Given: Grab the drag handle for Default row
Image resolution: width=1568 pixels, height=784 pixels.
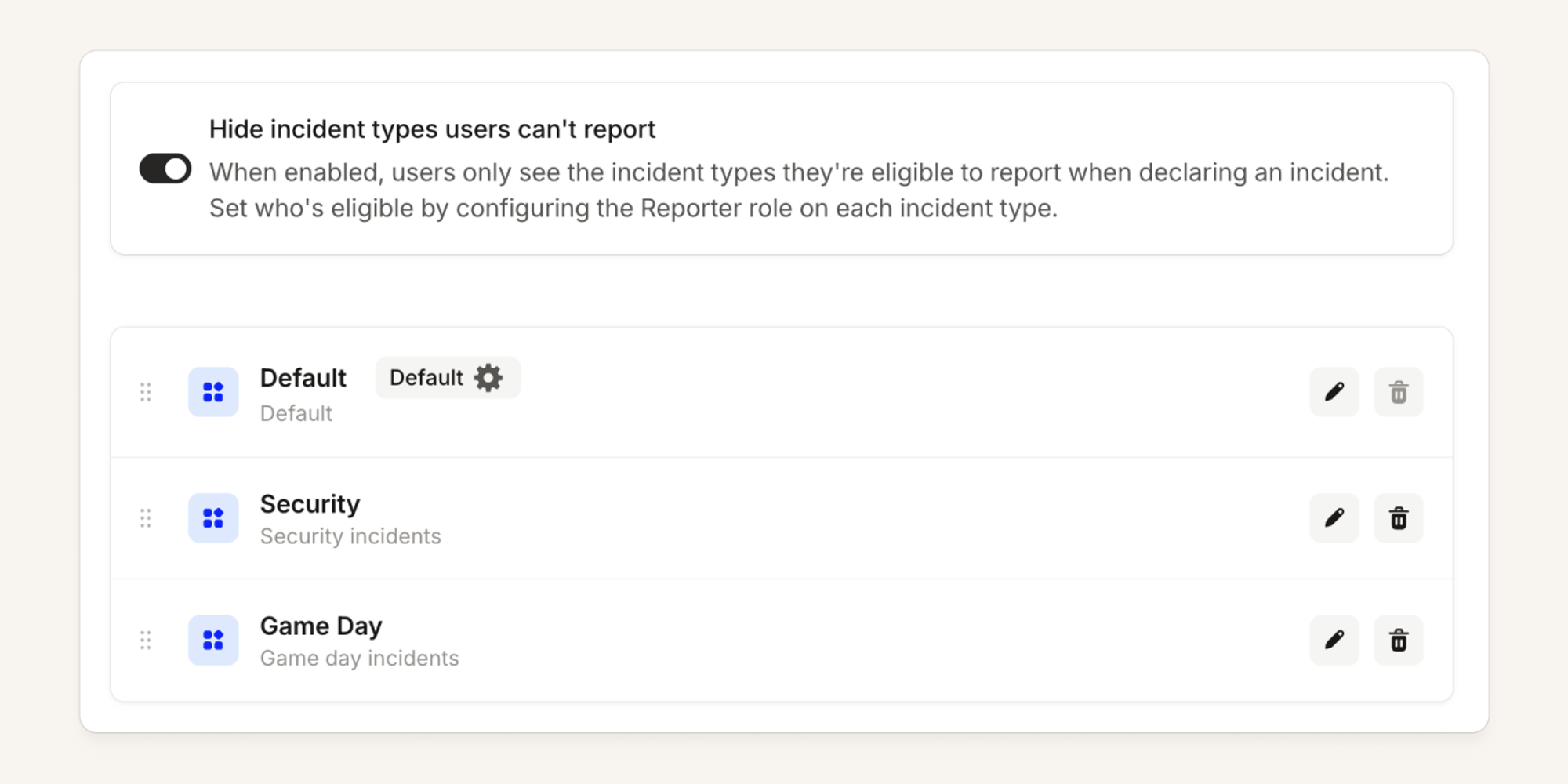Looking at the screenshot, I should (146, 392).
